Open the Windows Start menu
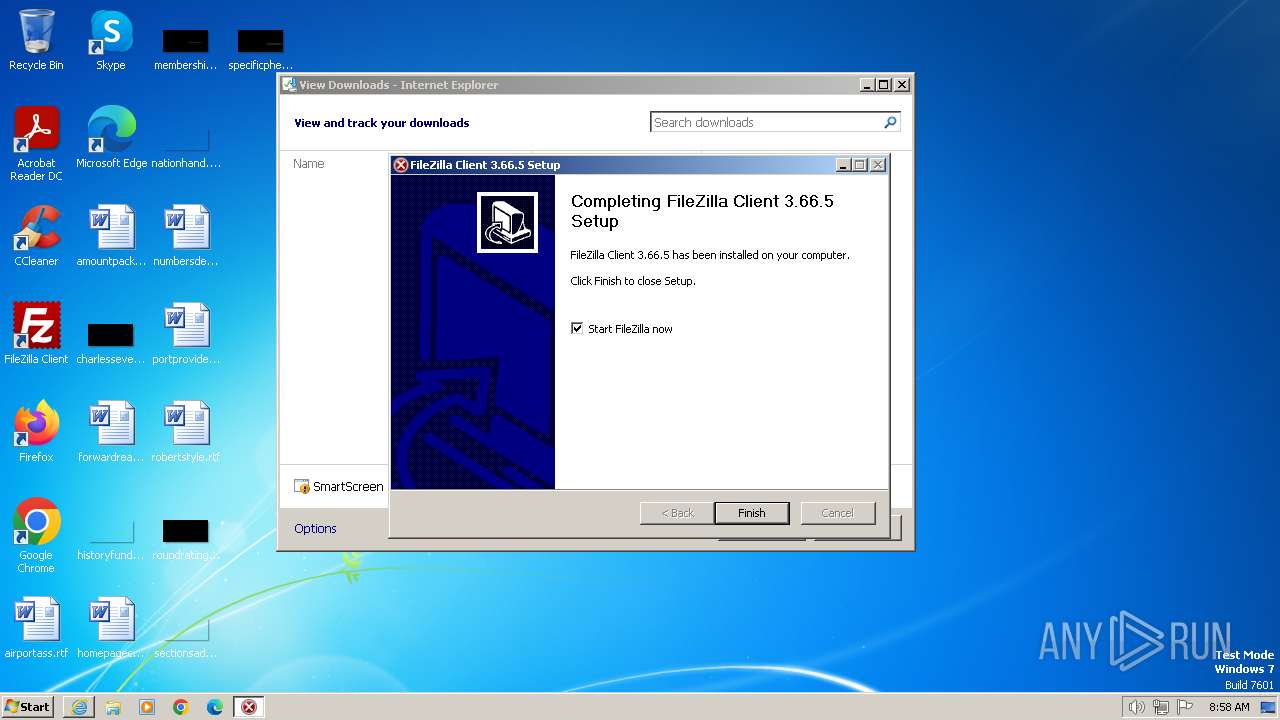The image size is (1280, 720). (27, 706)
